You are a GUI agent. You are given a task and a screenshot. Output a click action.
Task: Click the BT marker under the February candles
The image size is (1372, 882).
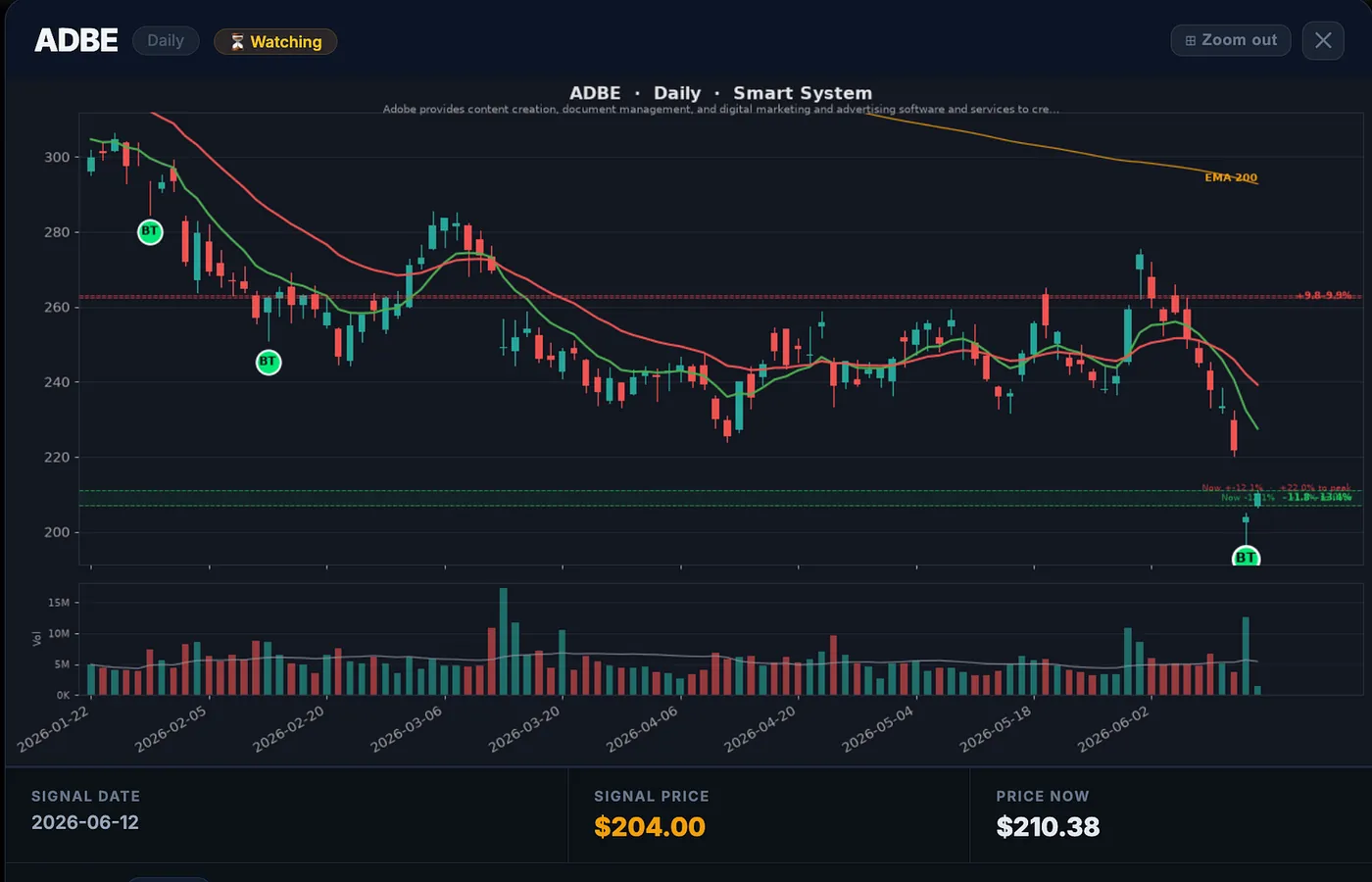point(268,363)
